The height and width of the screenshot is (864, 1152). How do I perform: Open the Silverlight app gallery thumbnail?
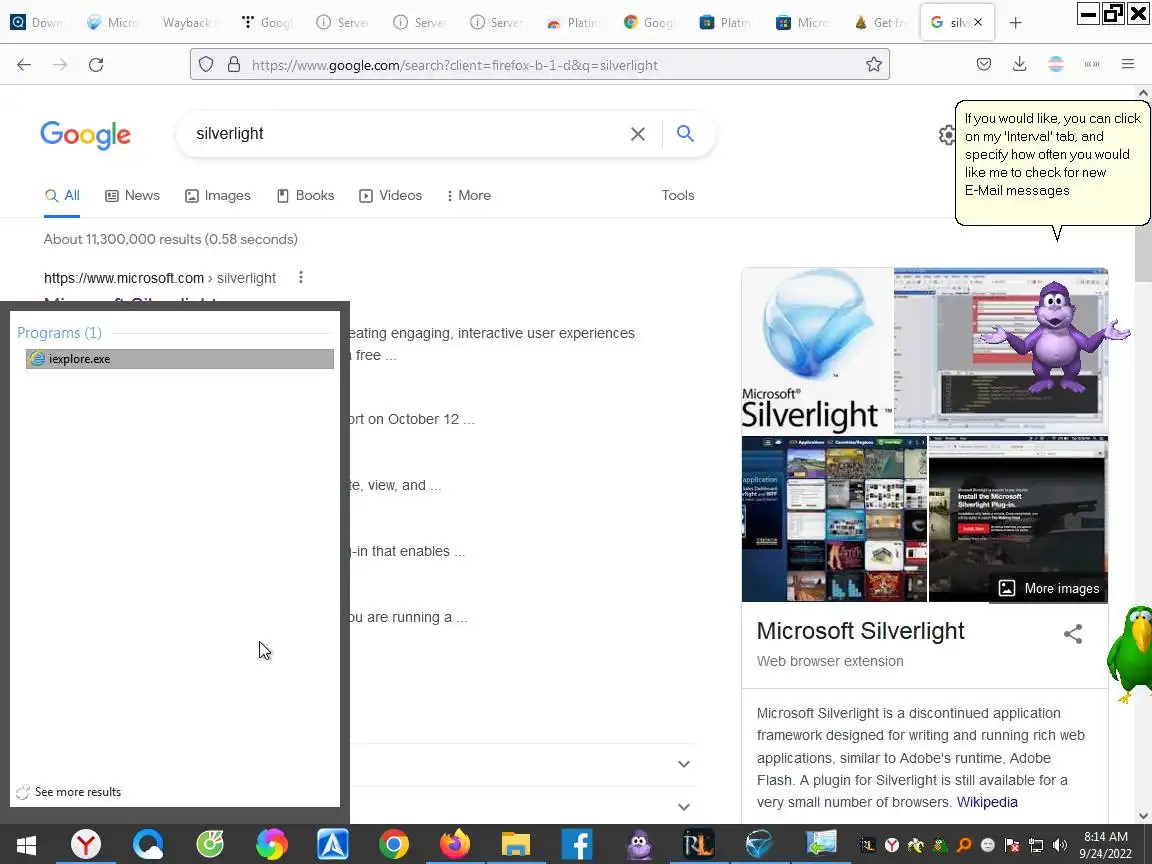click(834, 519)
